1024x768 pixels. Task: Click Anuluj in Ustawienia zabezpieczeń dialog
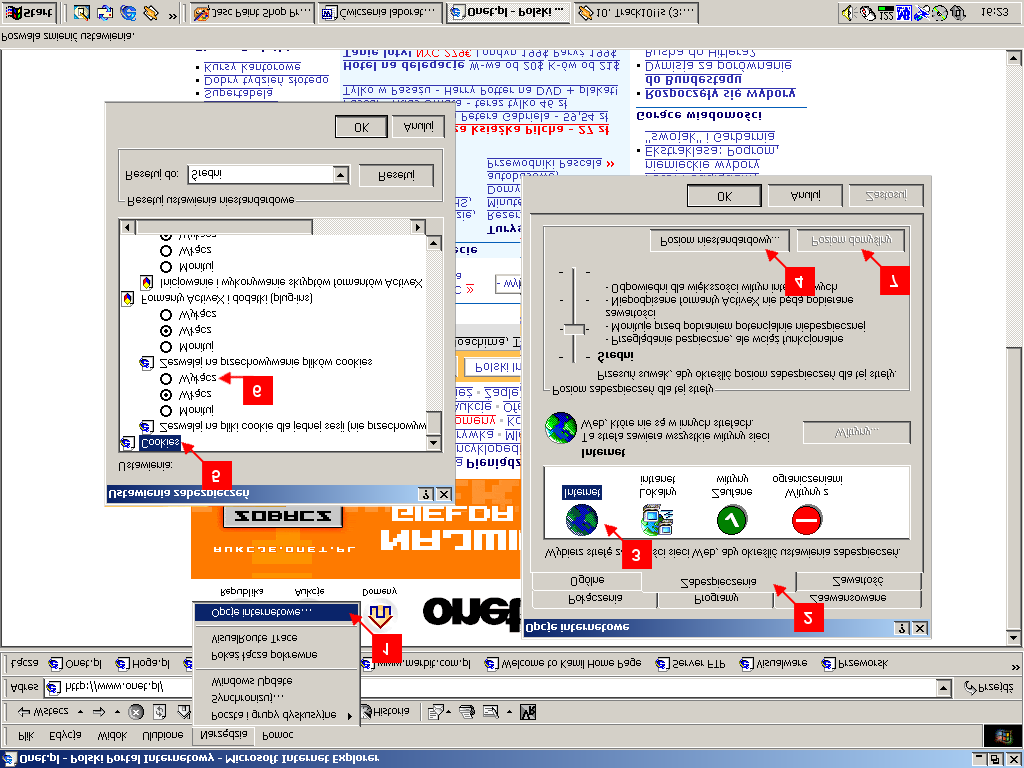pyautogui.click(x=419, y=127)
